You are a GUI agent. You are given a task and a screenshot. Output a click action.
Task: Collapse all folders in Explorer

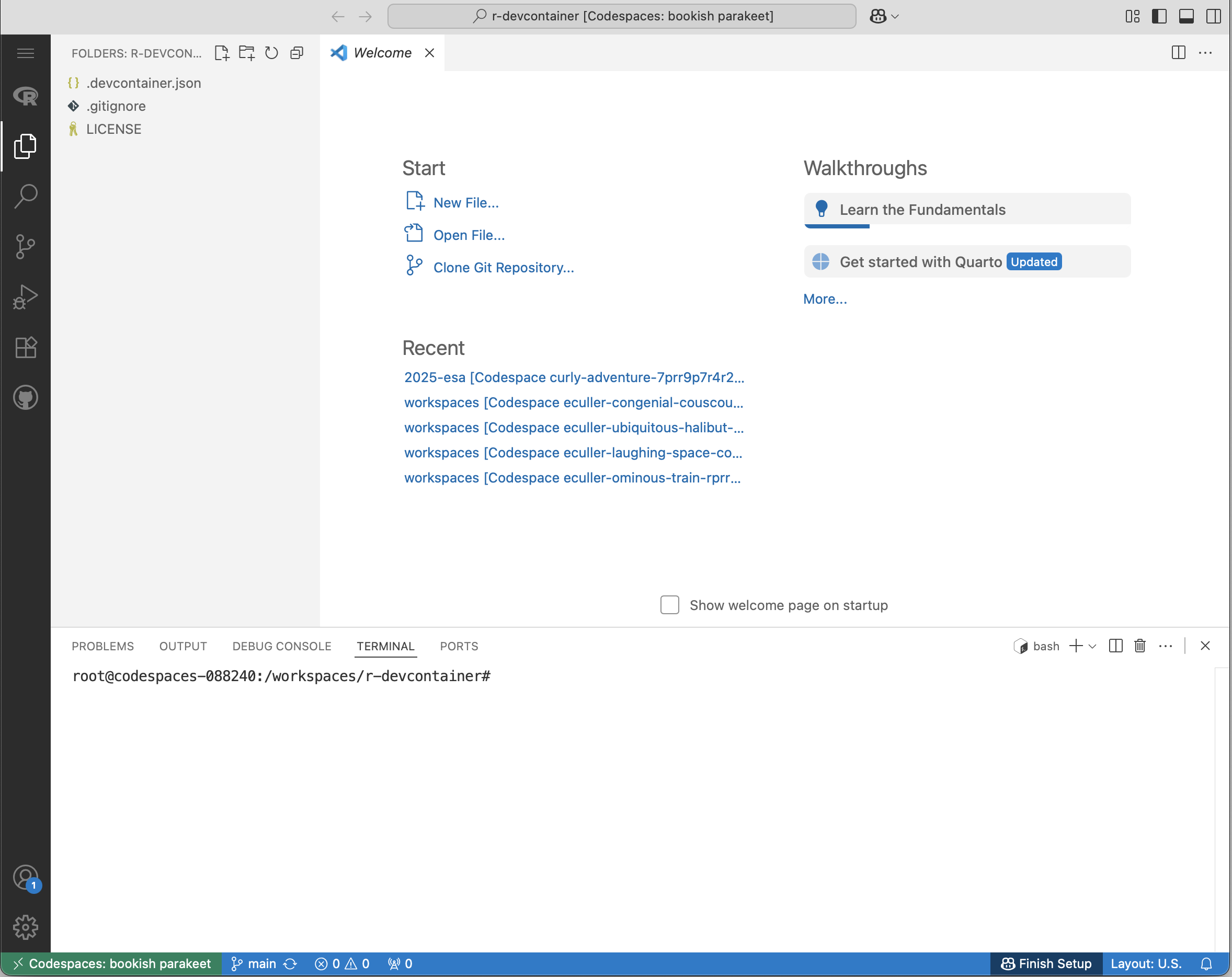tap(296, 53)
